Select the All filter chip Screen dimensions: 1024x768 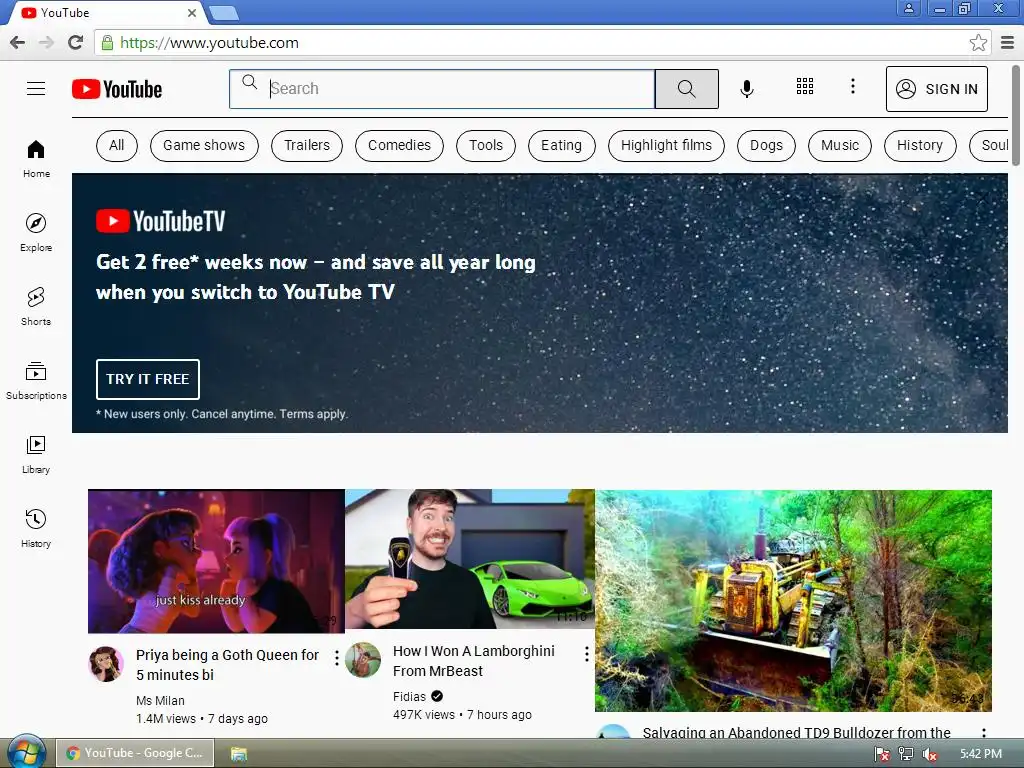pos(117,145)
